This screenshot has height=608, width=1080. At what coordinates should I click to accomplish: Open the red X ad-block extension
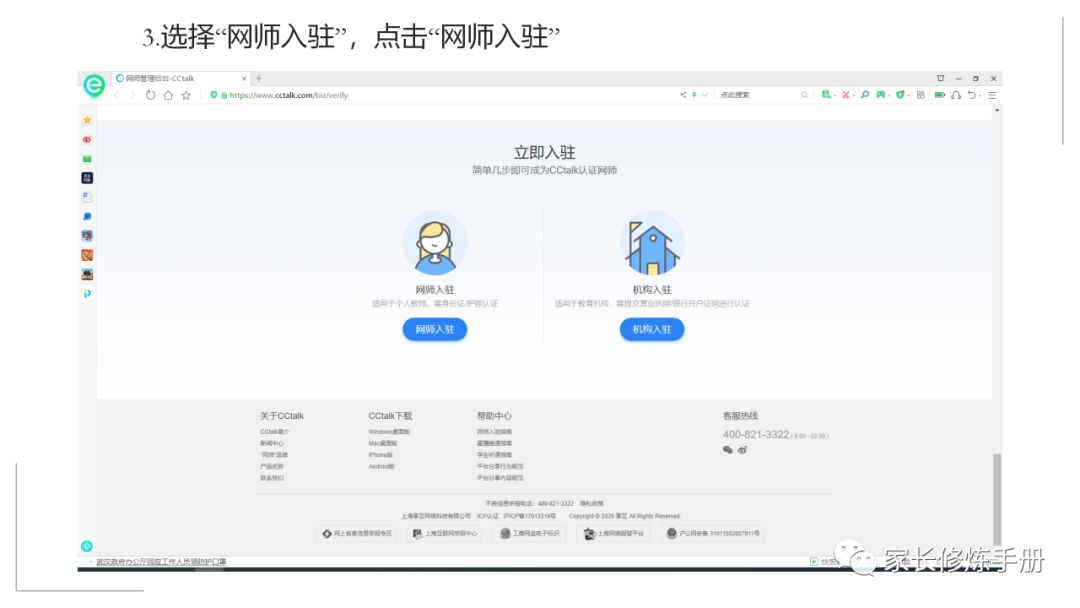click(846, 95)
